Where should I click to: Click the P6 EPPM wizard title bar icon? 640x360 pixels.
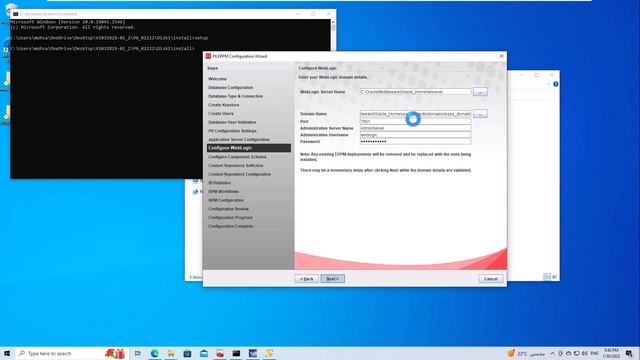pyautogui.click(x=208, y=56)
